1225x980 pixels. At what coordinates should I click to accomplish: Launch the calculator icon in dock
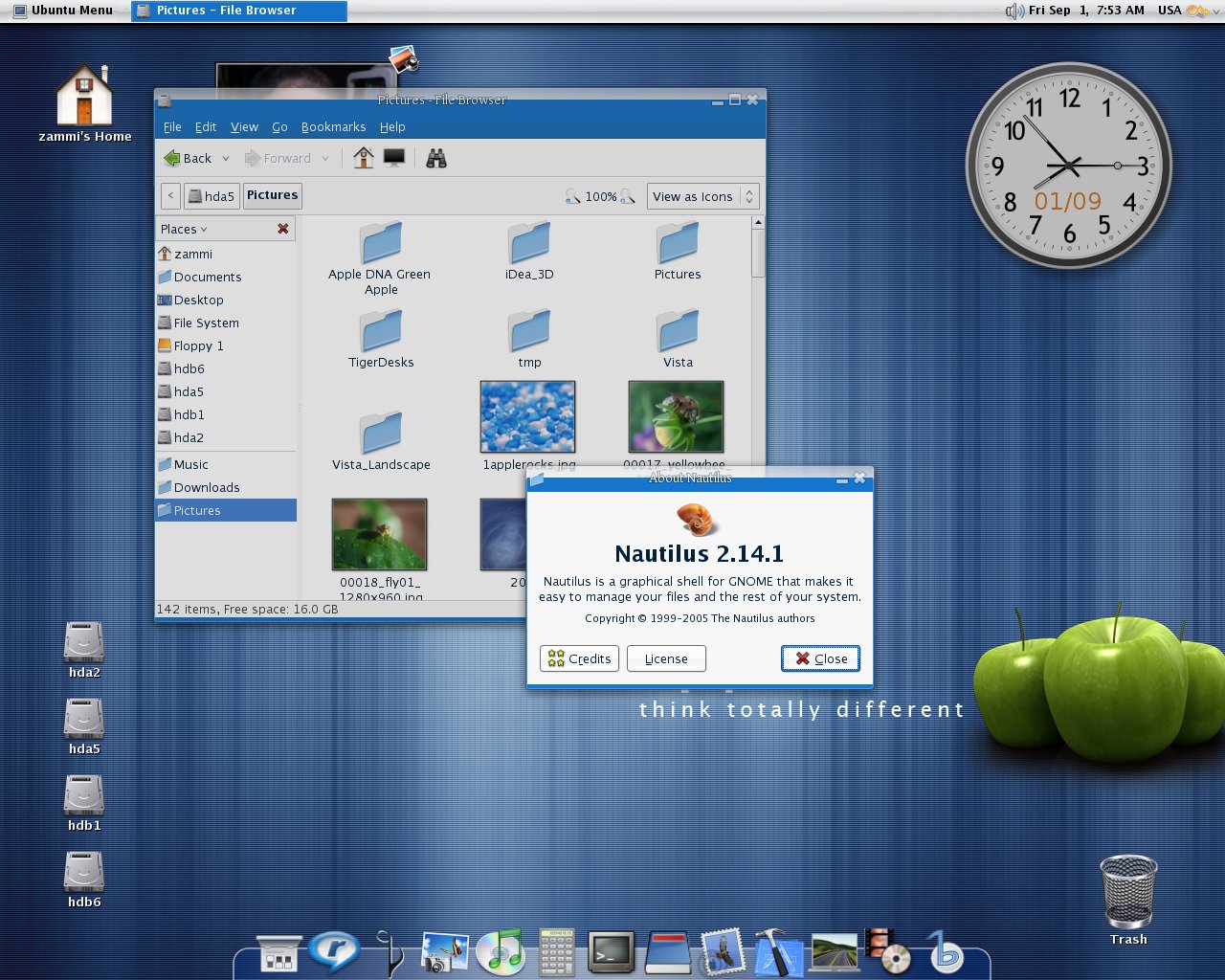point(556,952)
